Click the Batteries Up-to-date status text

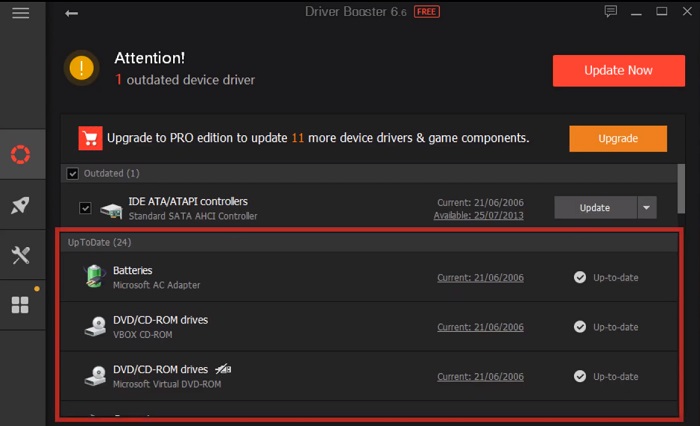tap(616, 278)
